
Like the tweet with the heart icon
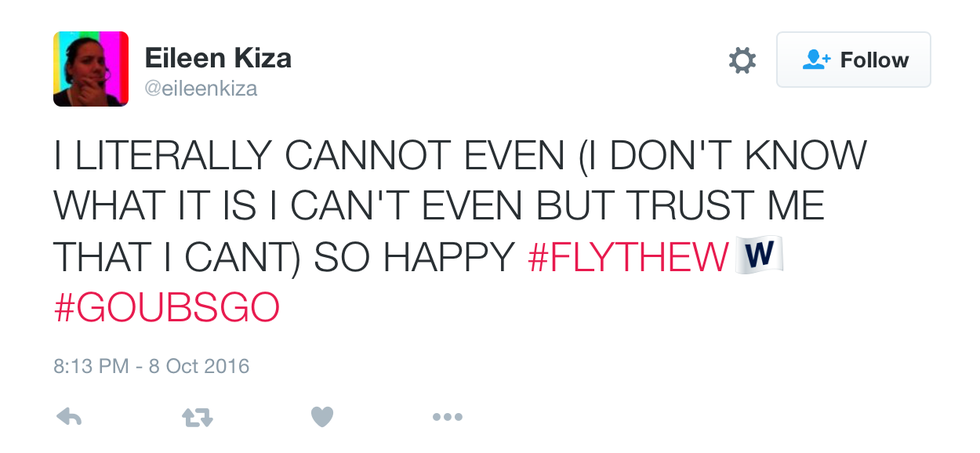tap(321, 417)
